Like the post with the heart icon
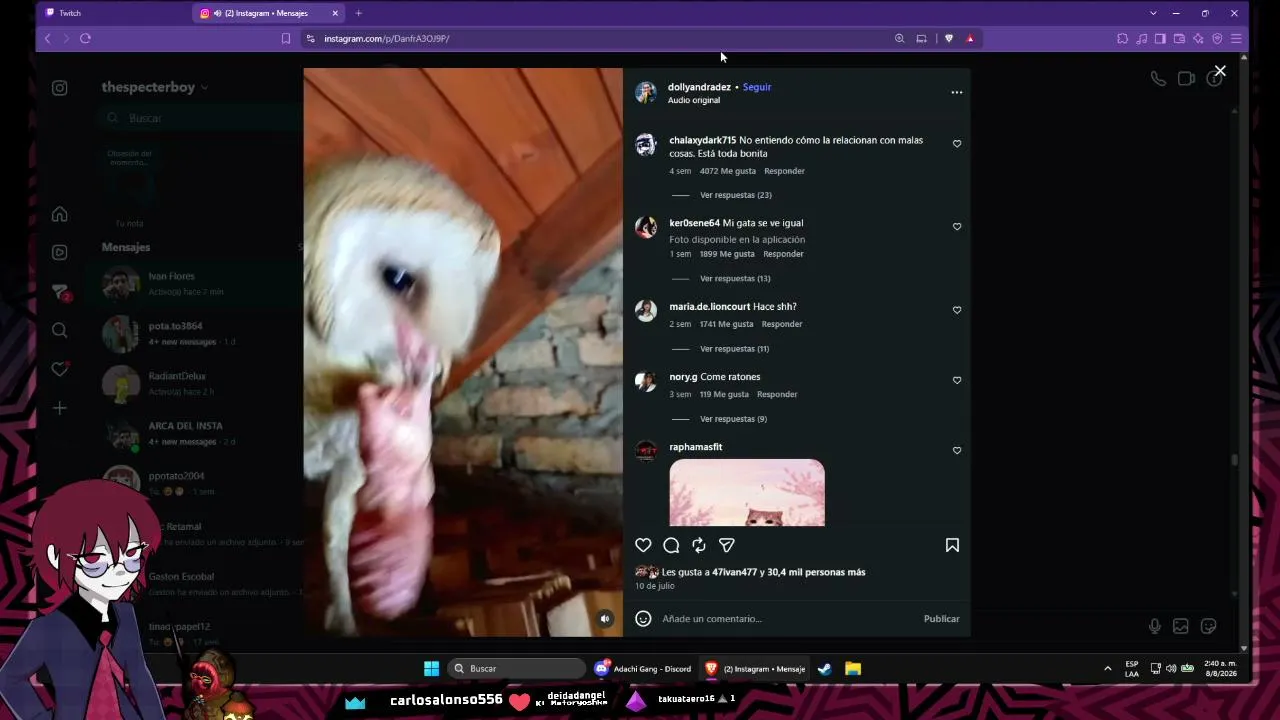The height and width of the screenshot is (720, 1280). pos(643,545)
